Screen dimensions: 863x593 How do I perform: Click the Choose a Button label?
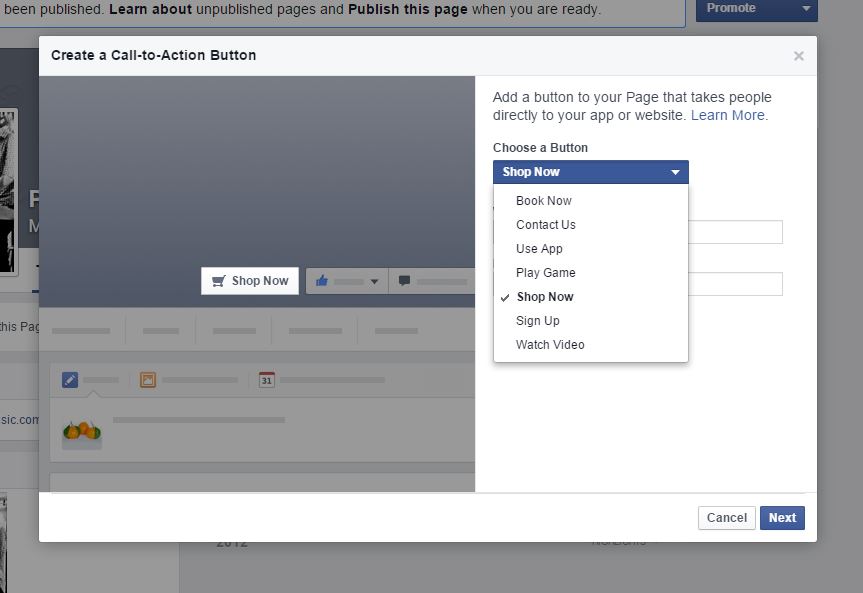point(540,148)
